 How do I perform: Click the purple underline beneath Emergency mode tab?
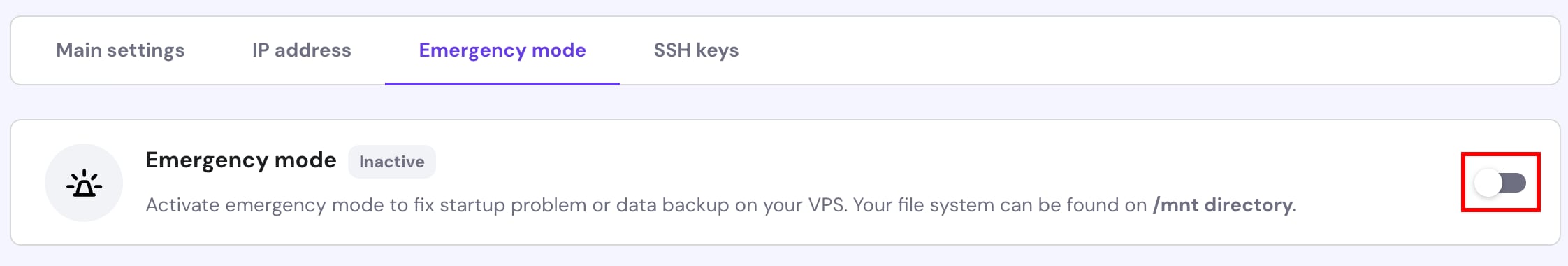[502, 83]
